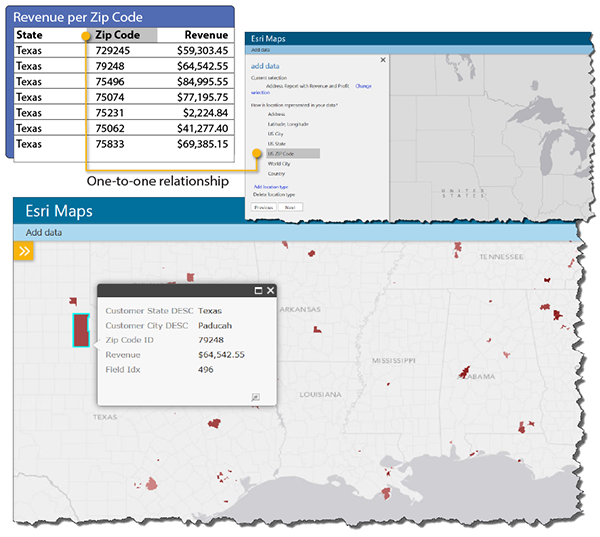
Task: Expand the orange double-chevron side panel
Action: point(24,251)
